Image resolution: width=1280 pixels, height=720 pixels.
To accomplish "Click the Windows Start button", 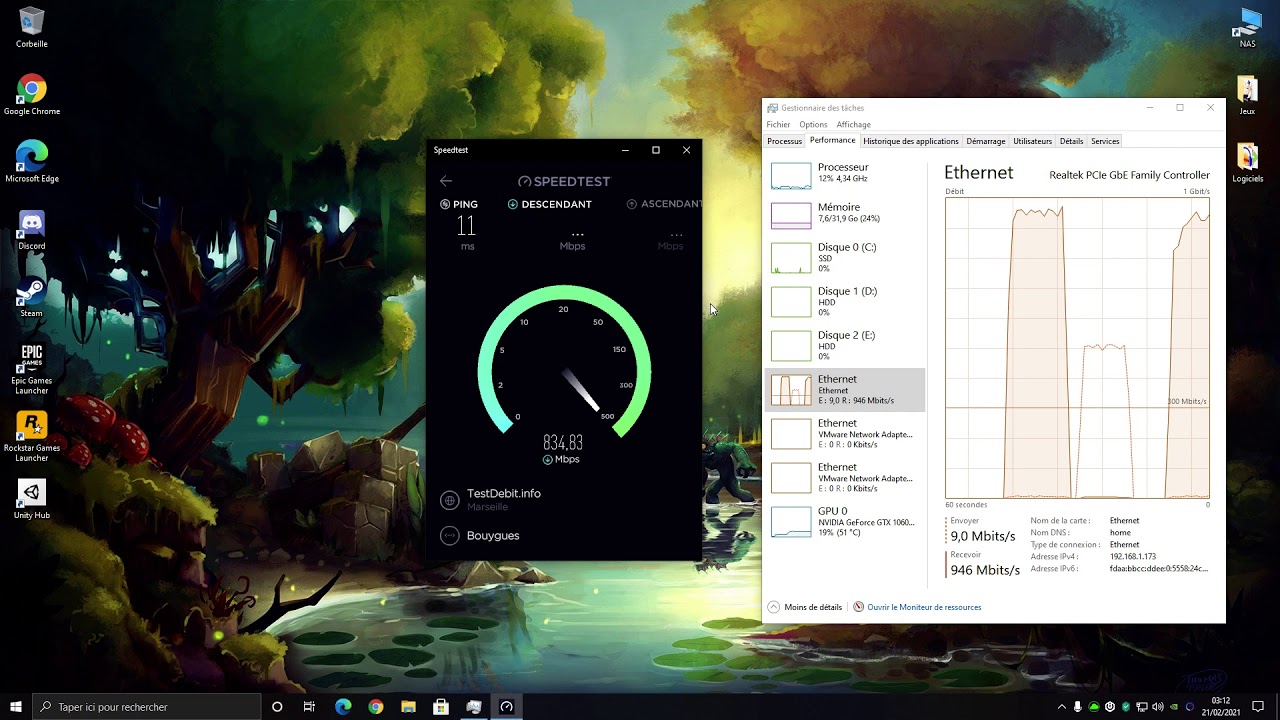I will (16, 707).
